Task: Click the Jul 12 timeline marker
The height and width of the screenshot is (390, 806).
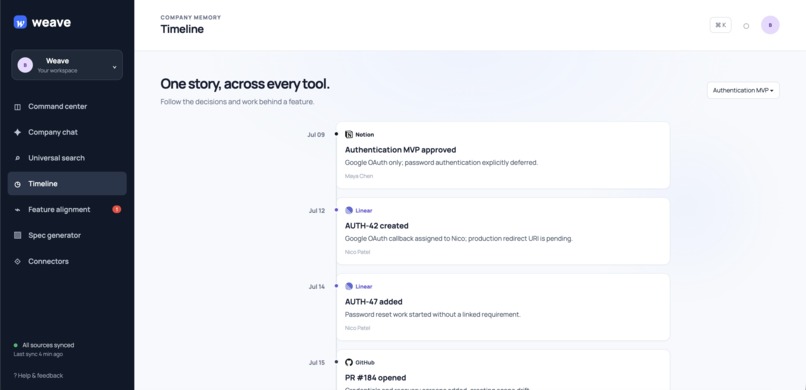Action: [x=336, y=210]
